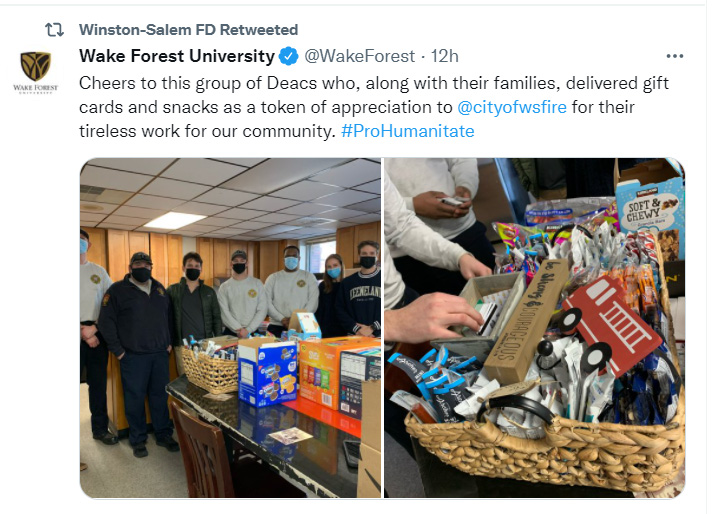Open the group photo of masked people
Screen dimensions: 712x514
coord(231,328)
